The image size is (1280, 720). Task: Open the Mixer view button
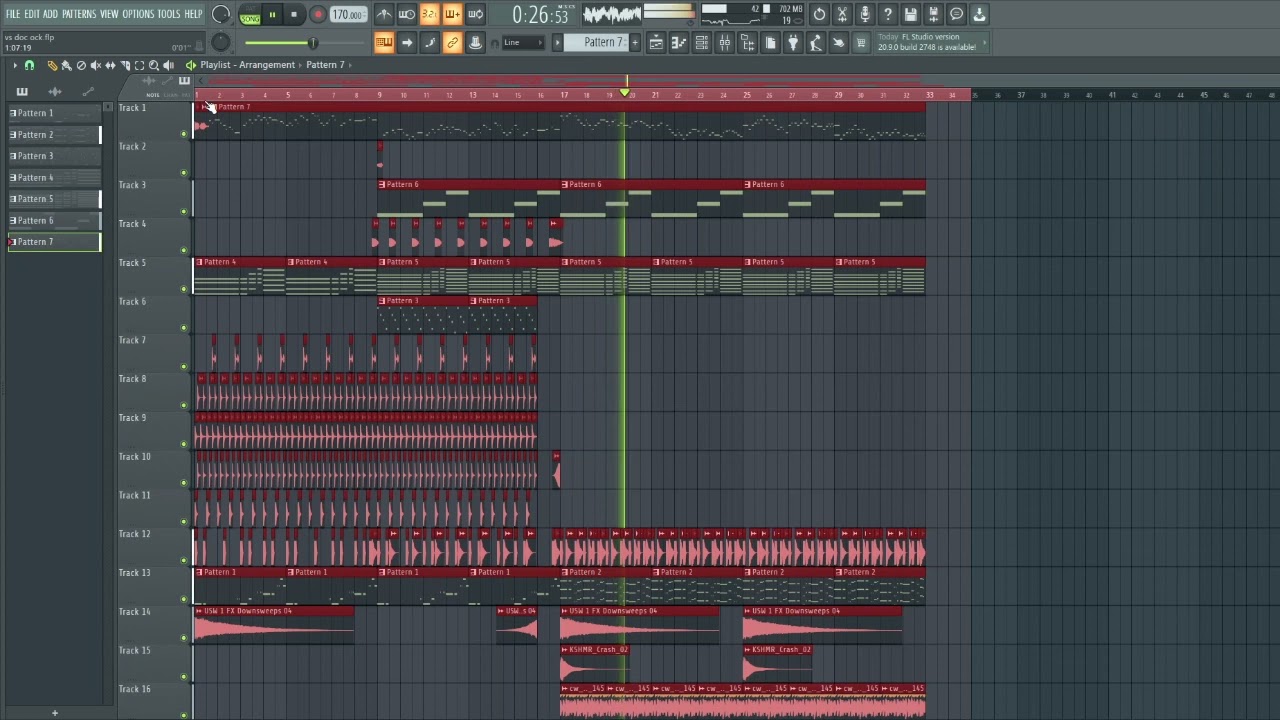pos(725,42)
